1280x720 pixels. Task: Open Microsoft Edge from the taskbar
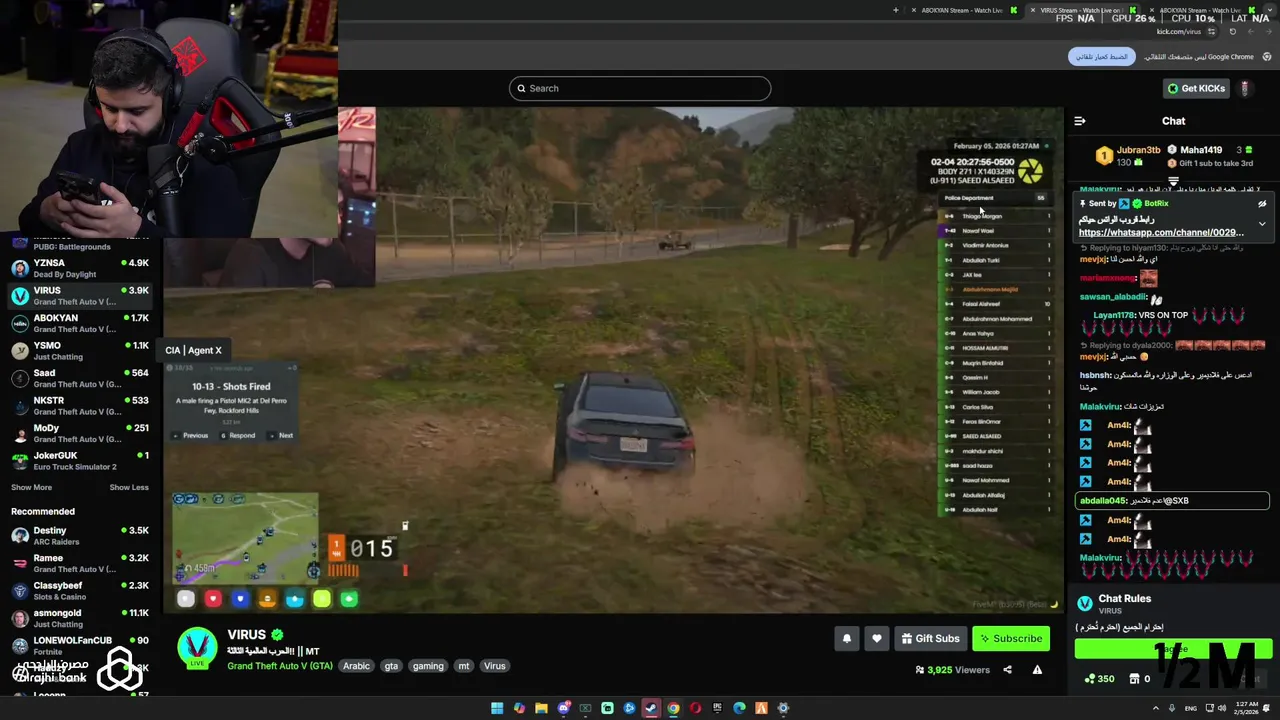click(739, 708)
